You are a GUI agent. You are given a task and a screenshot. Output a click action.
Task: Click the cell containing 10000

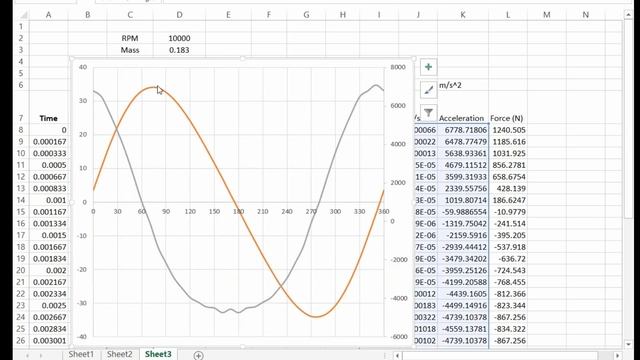tap(179, 38)
